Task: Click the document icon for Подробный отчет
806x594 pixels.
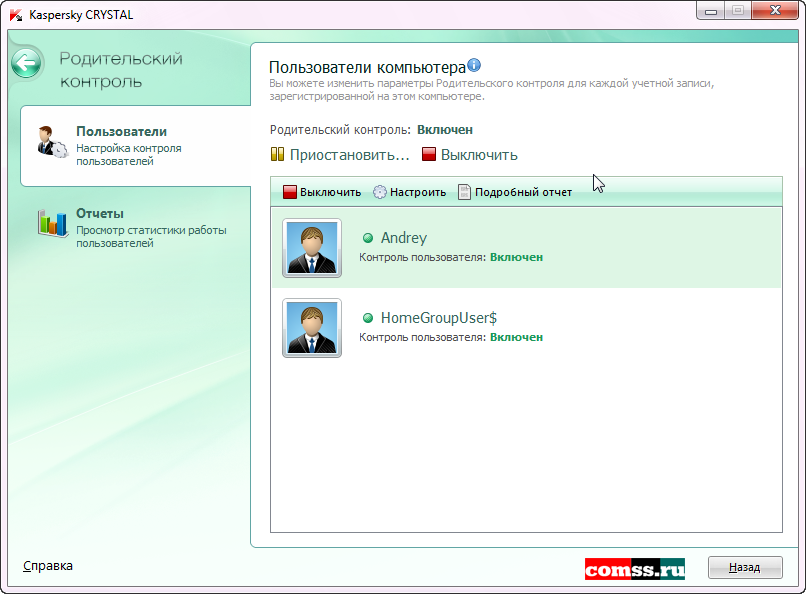Action: point(464,192)
